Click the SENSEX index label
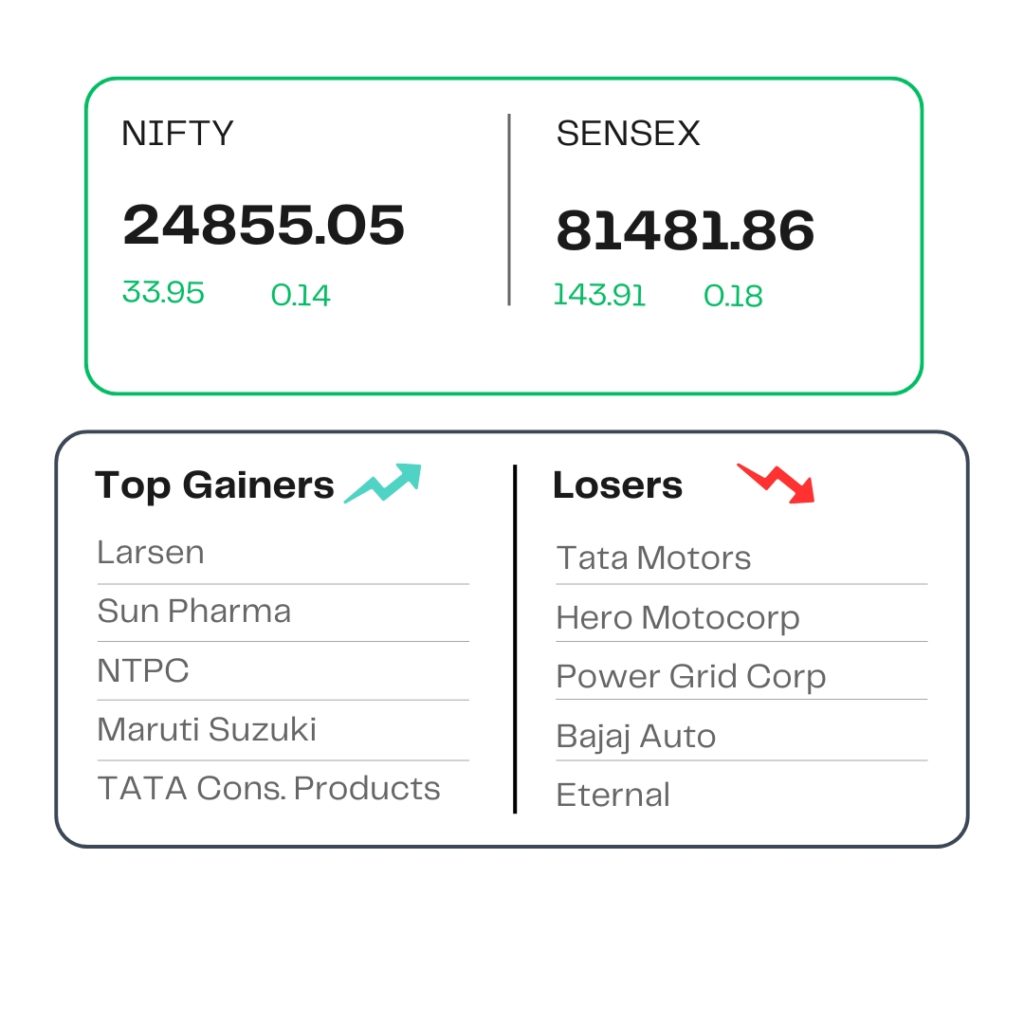1024x1024 pixels. click(x=628, y=133)
